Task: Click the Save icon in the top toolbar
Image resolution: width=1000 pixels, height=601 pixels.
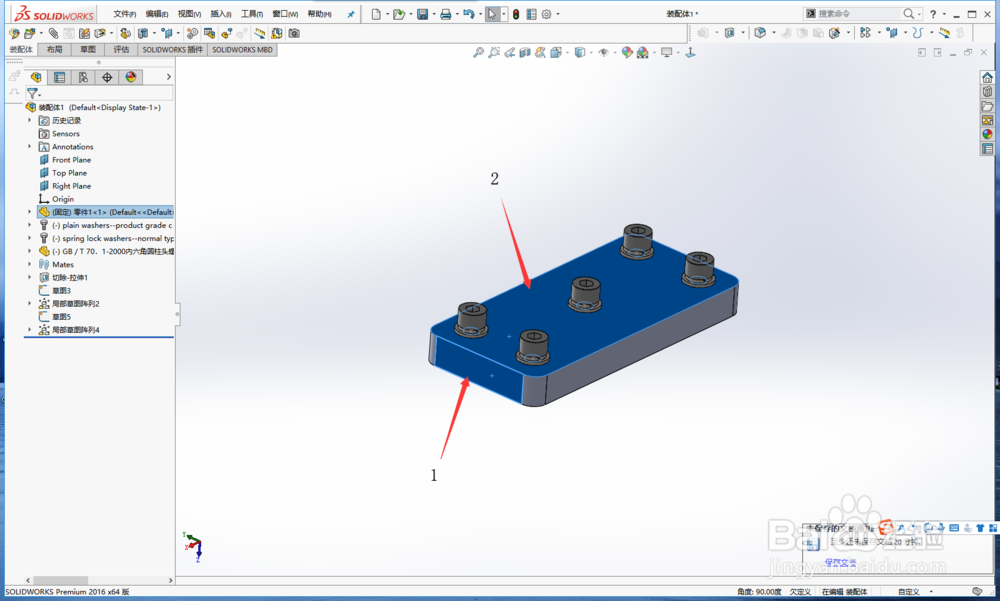Action: point(422,14)
